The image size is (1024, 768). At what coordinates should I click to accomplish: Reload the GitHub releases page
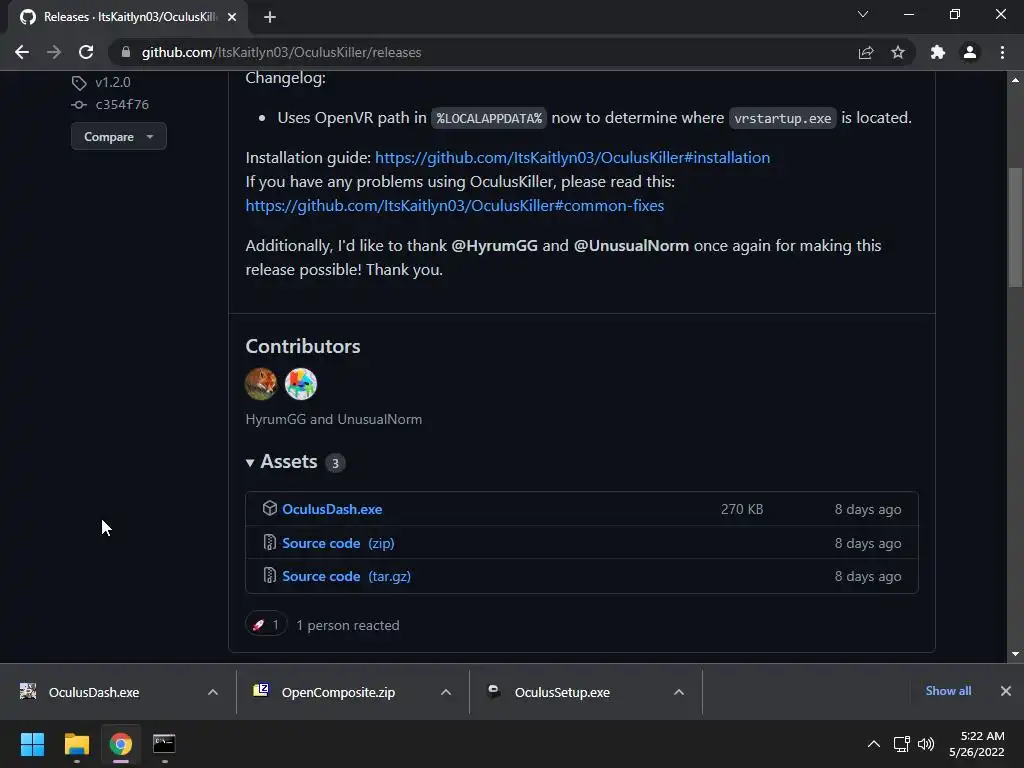tap(86, 52)
